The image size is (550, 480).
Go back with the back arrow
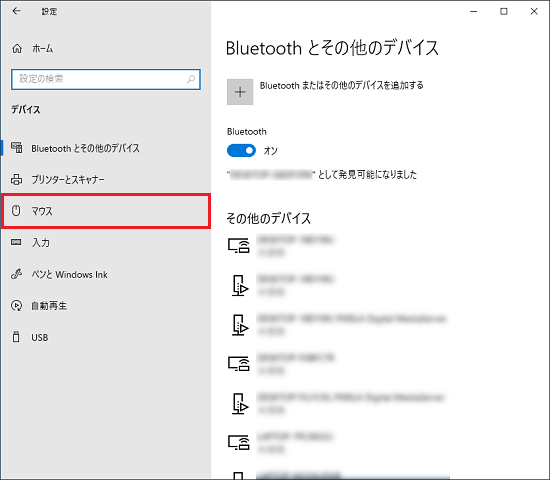coord(16,11)
